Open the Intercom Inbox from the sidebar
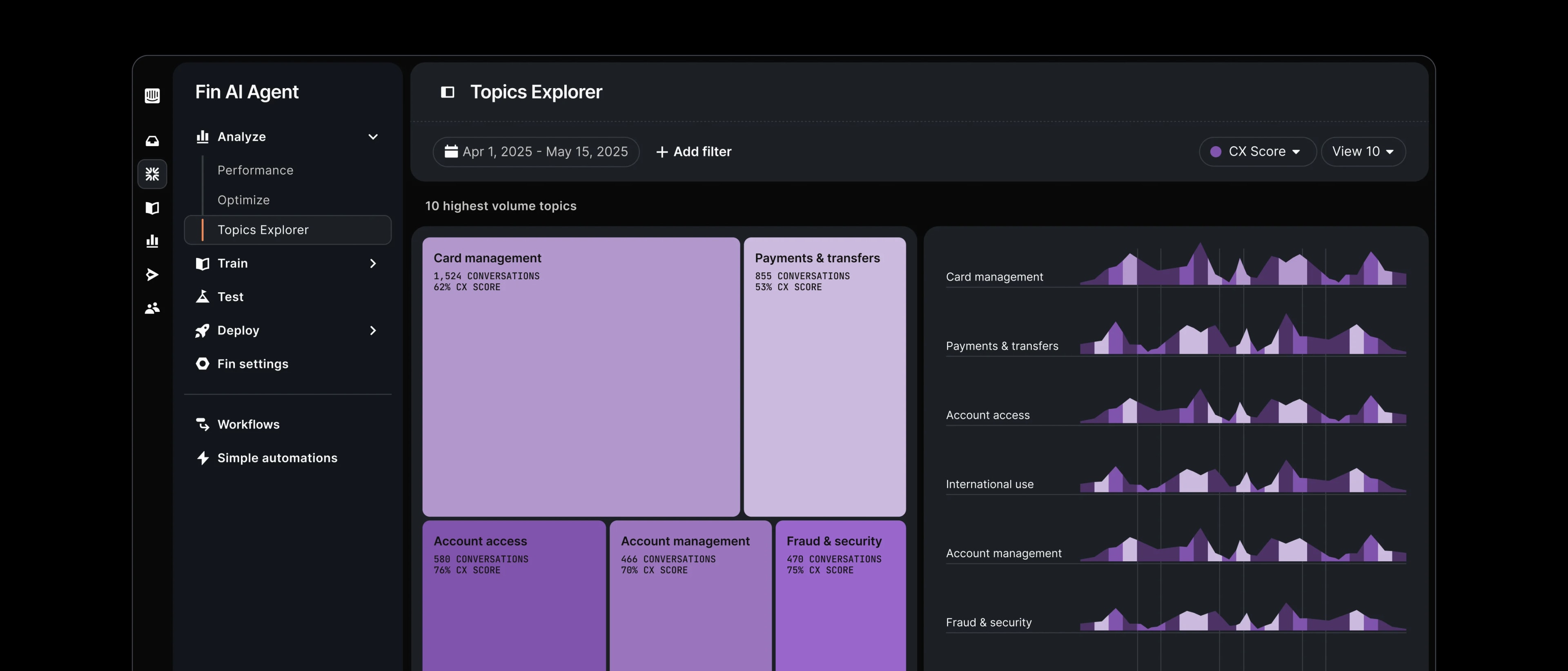 coord(152,140)
